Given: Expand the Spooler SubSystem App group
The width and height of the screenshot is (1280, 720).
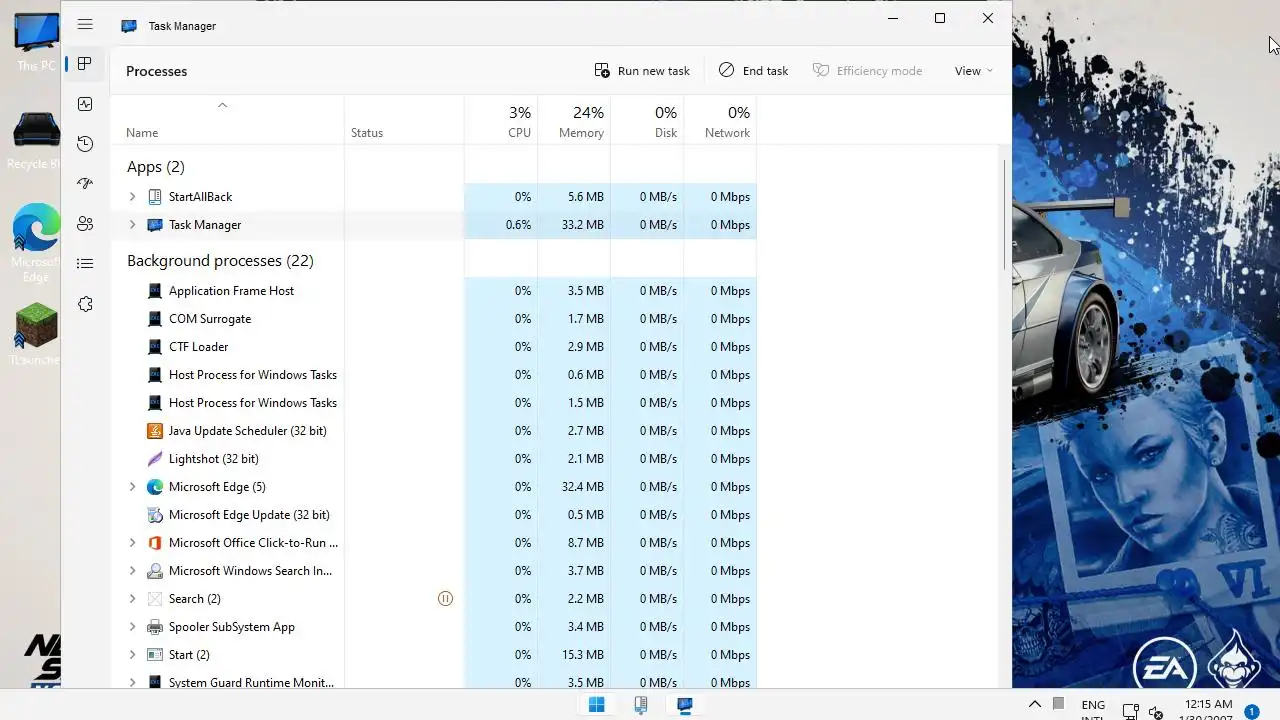Looking at the screenshot, I should pyautogui.click(x=132, y=627).
